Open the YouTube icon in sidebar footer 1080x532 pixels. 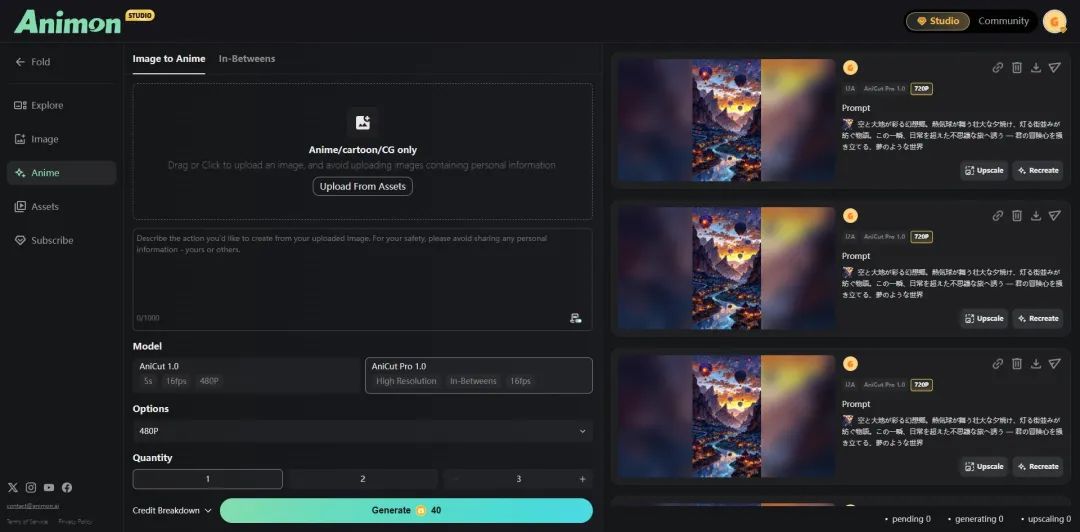point(49,487)
